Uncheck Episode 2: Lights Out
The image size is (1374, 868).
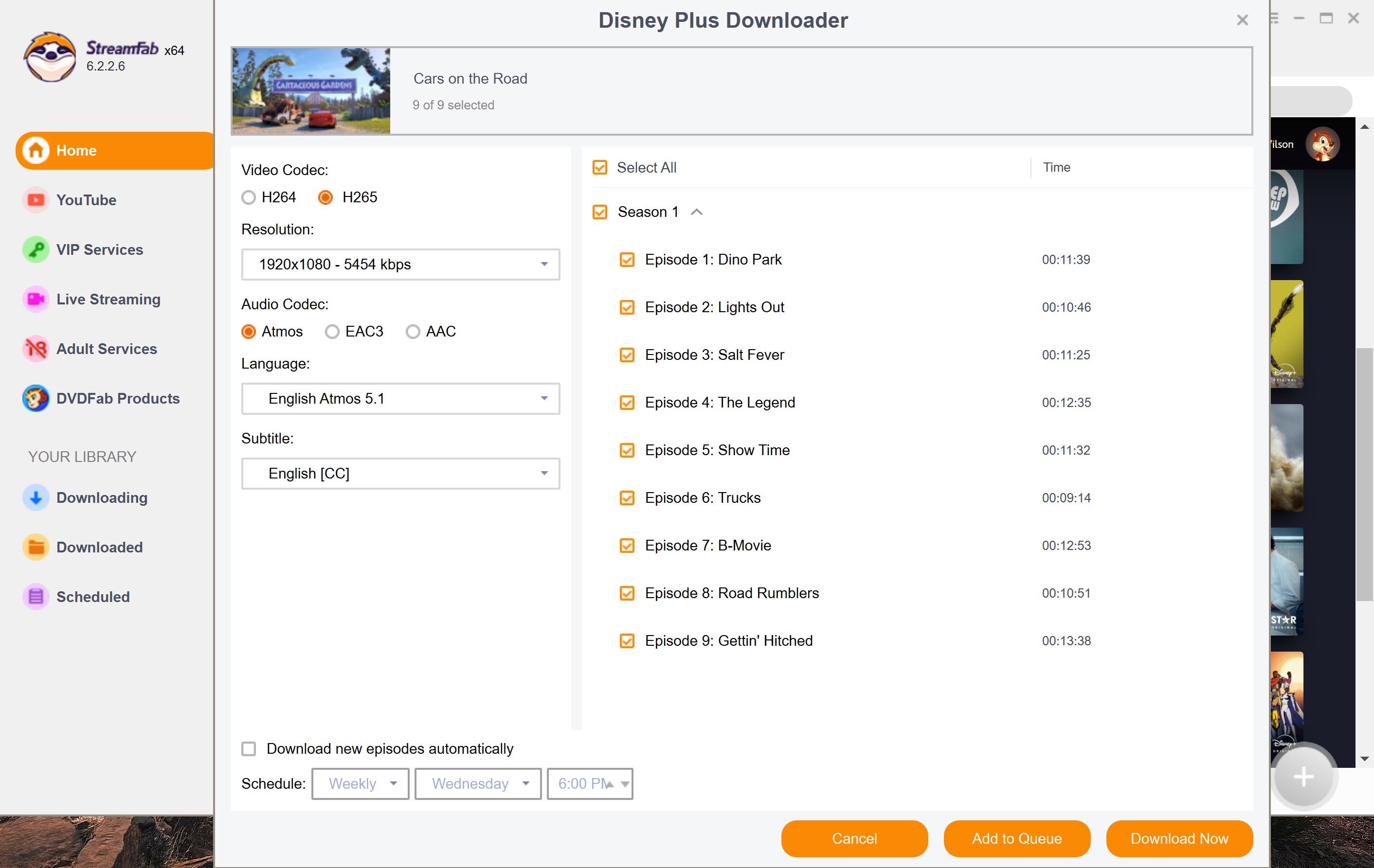(627, 308)
